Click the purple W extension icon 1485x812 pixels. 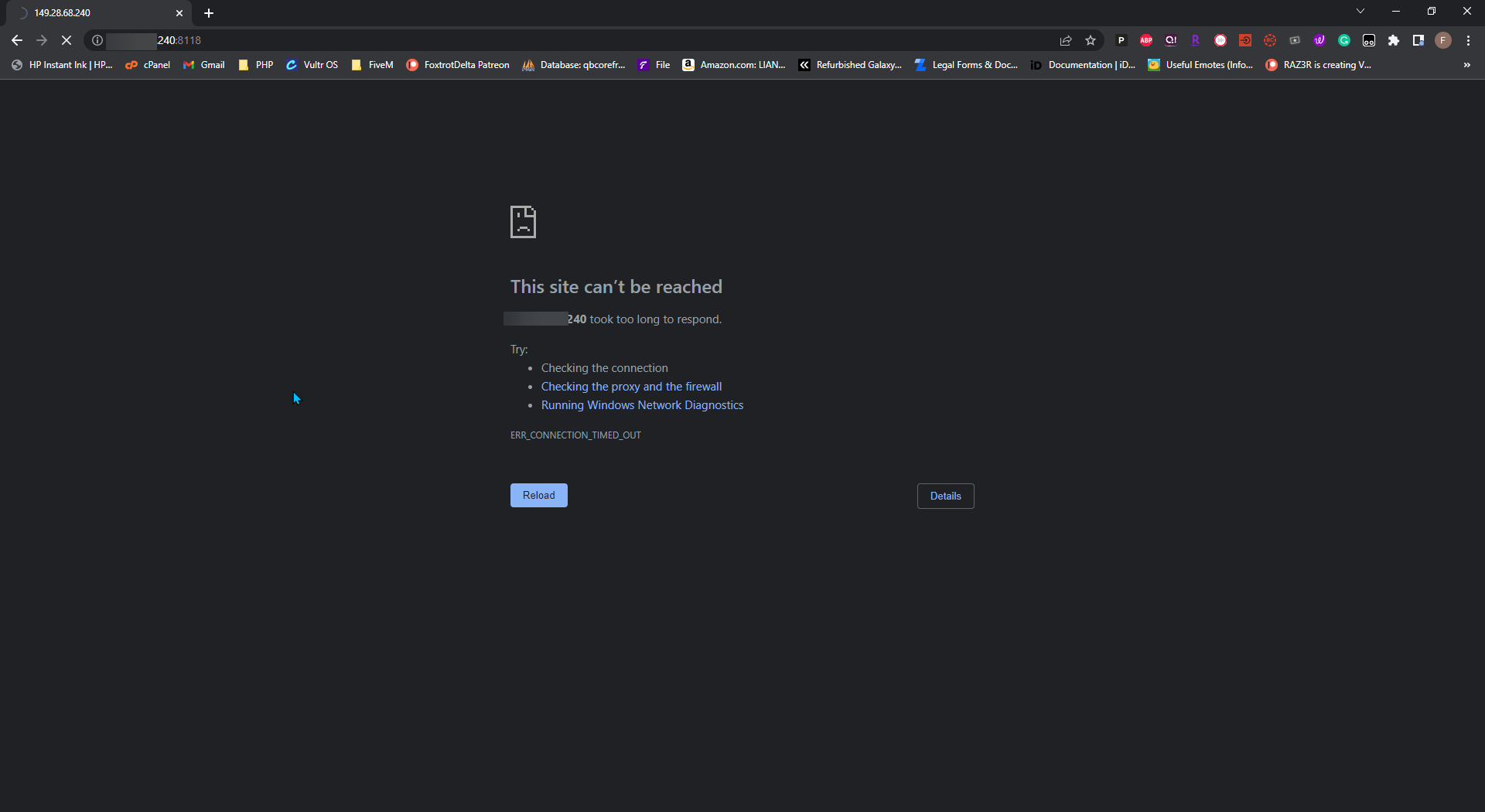1319,40
